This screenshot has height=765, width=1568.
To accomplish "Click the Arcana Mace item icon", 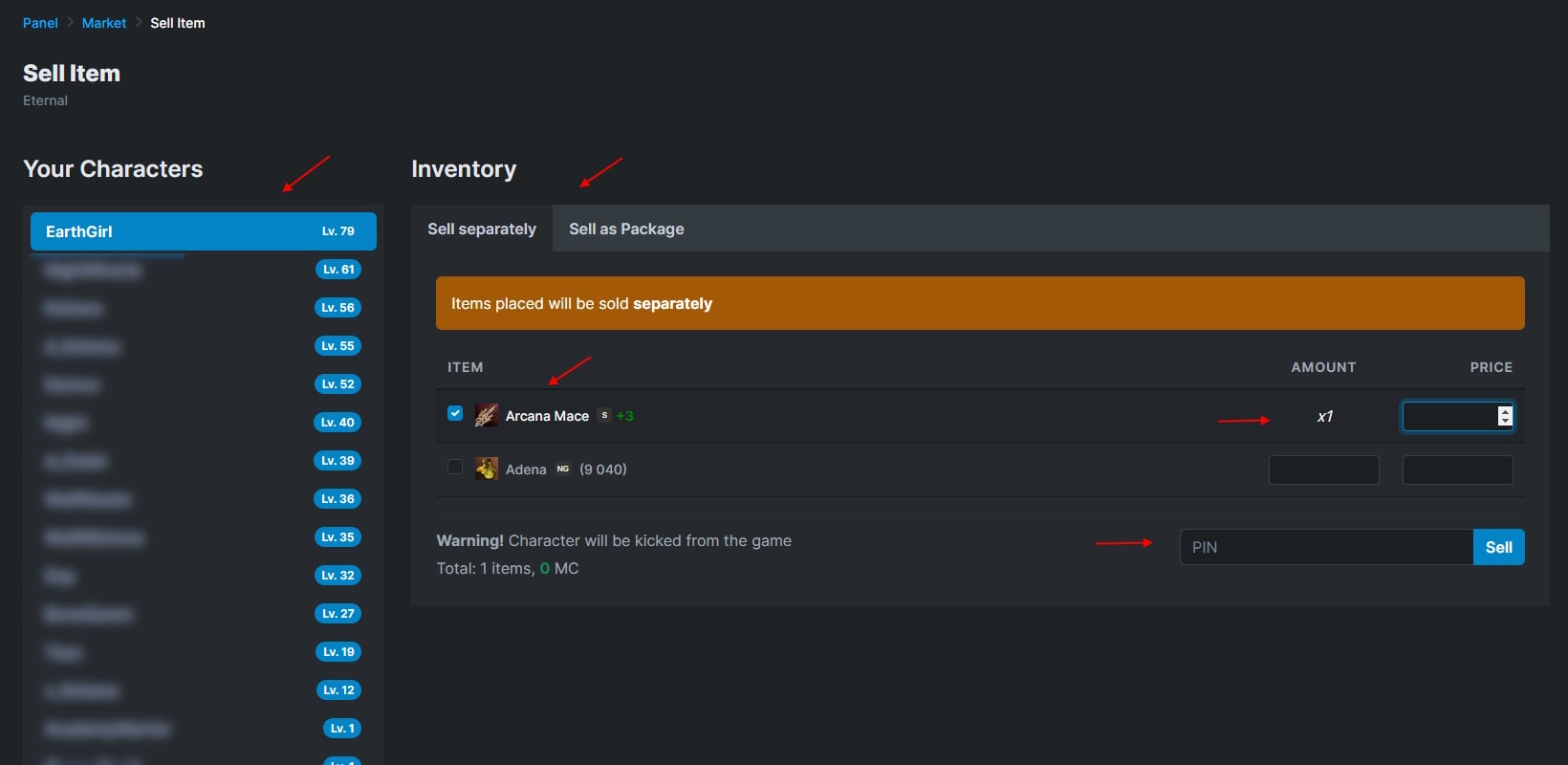I will 487,415.
